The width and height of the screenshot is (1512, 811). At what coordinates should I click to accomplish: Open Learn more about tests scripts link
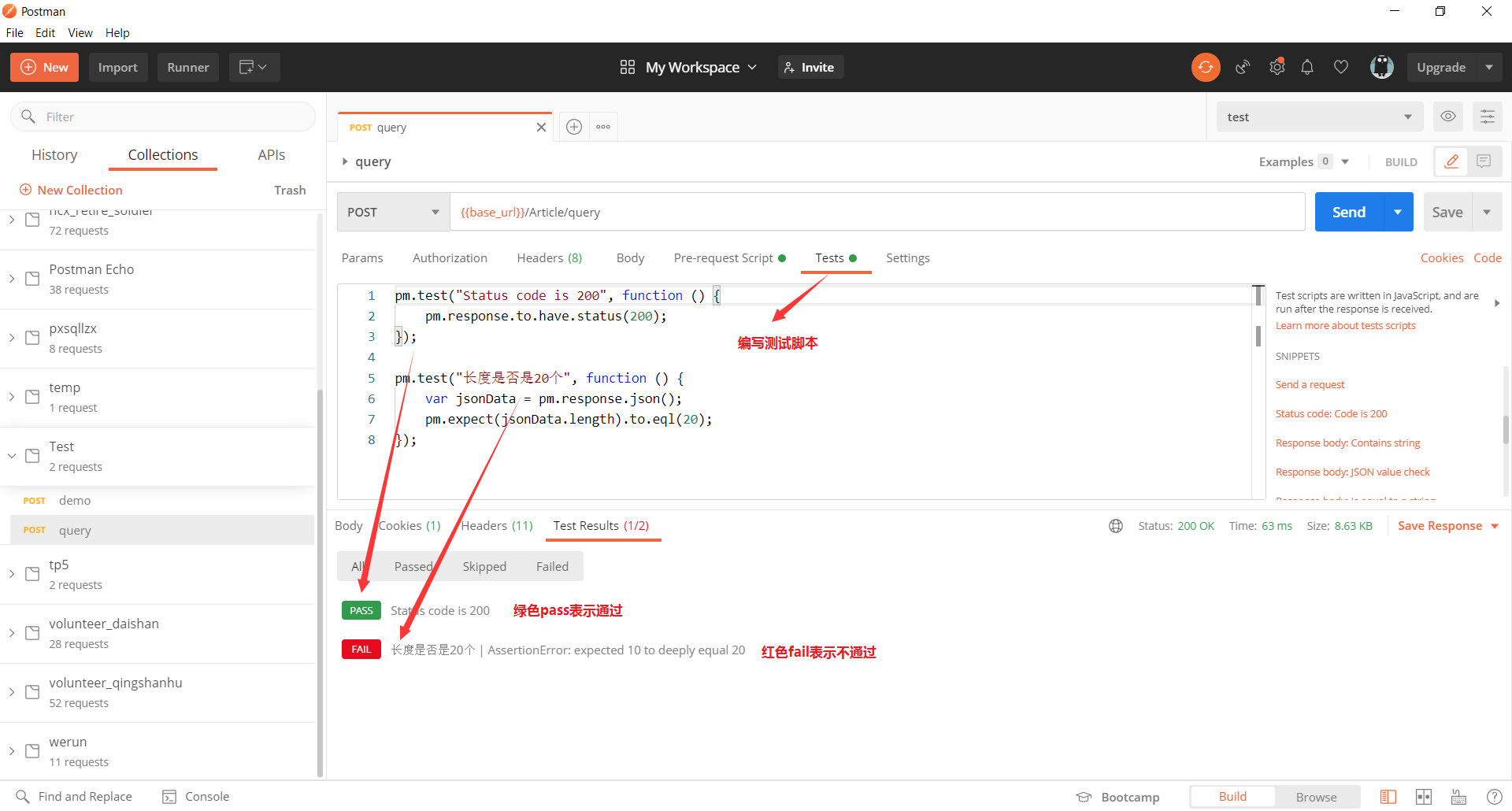[1345, 326]
